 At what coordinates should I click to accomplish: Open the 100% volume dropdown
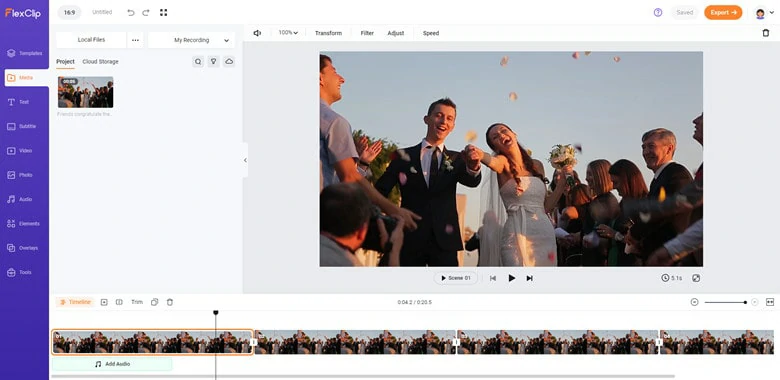point(288,33)
